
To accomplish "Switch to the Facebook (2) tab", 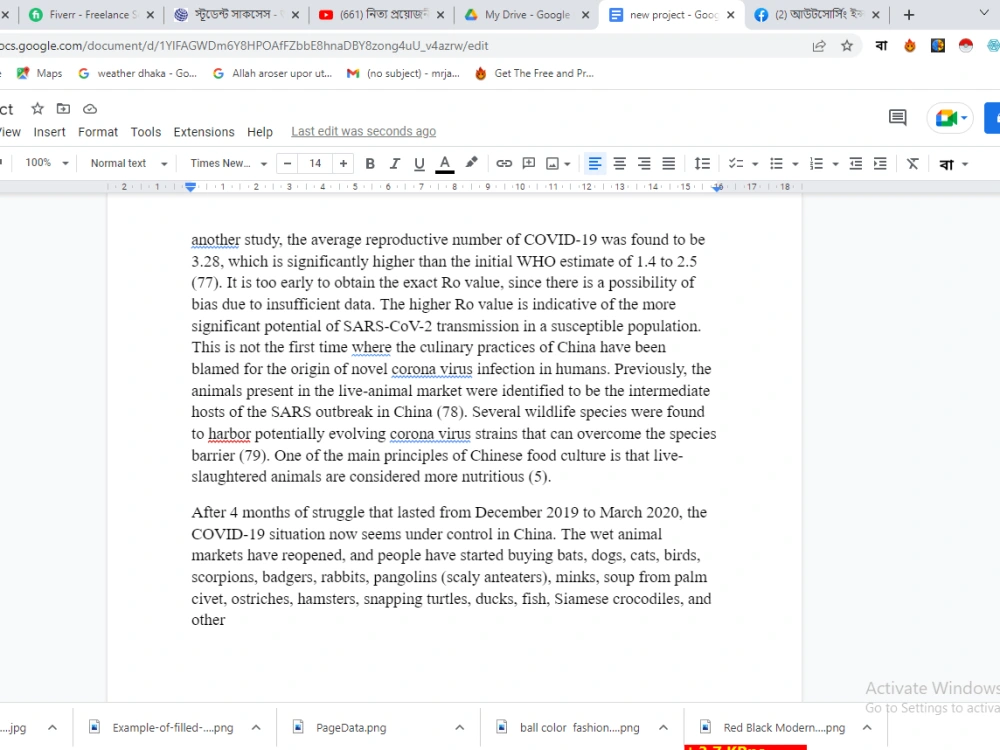I will [x=818, y=15].
